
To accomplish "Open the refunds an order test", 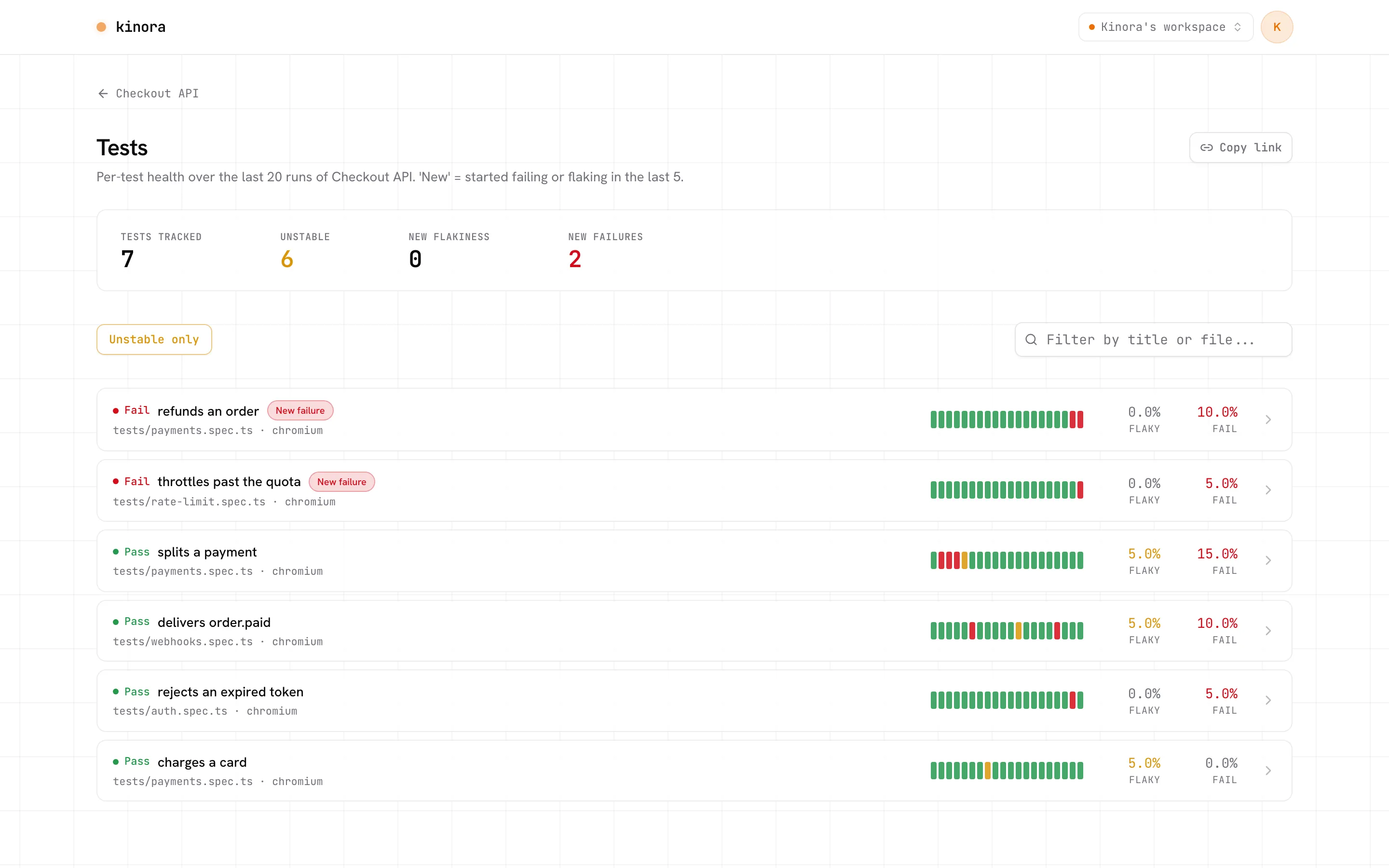I will [x=694, y=420].
